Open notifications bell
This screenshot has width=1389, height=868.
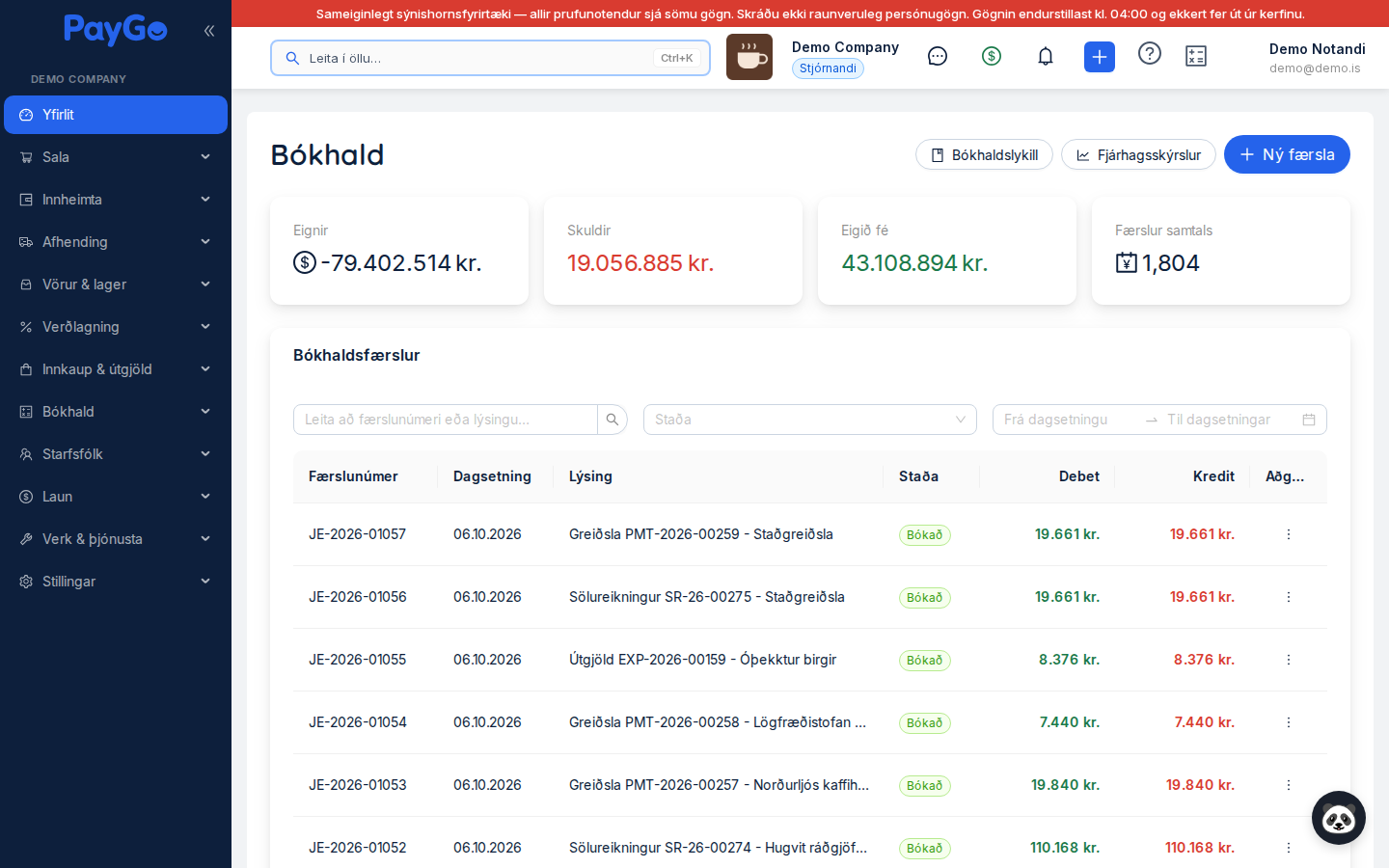point(1046,57)
